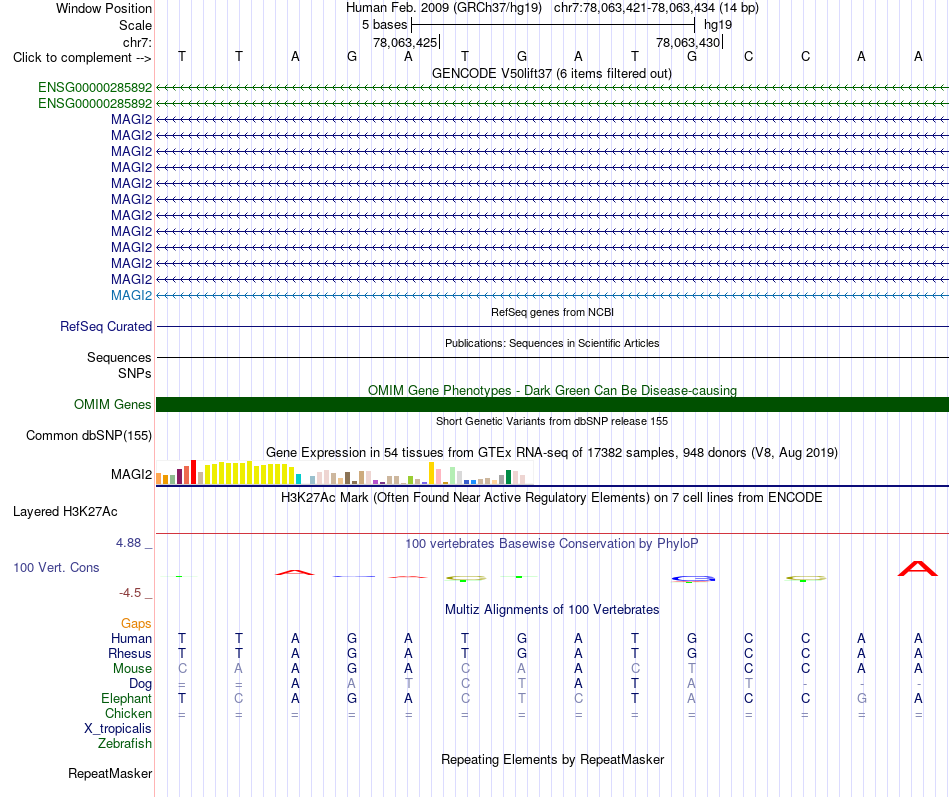Image resolution: width=950 pixels, height=797 pixels.
Task: Click the Zebrafish alignment row label
Action: pyautogui.click(x=125, y=743)
